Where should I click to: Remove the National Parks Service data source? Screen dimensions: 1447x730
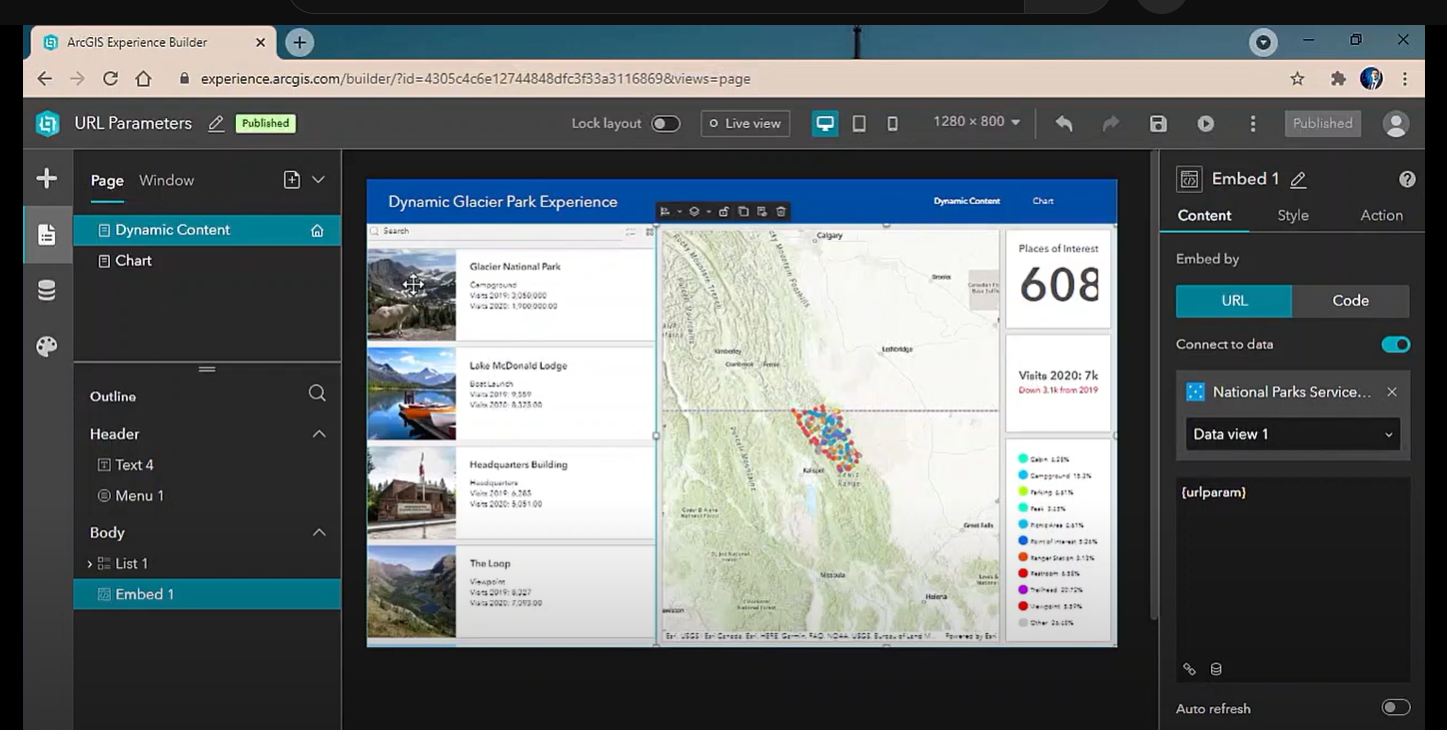[1392, 392]
